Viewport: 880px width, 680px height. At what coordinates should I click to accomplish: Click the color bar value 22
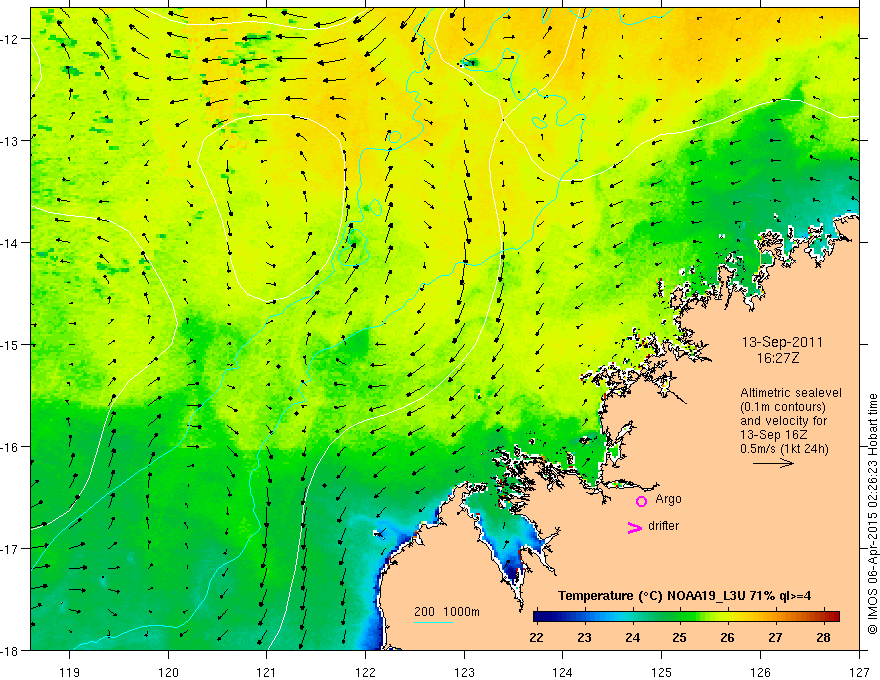click(x=537, y=637)
